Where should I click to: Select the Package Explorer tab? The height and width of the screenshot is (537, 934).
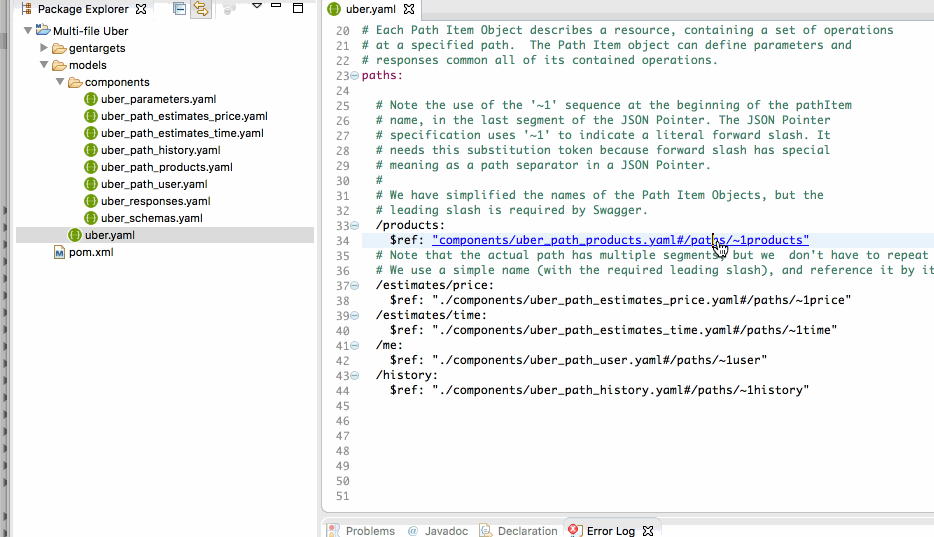[83, 9]
